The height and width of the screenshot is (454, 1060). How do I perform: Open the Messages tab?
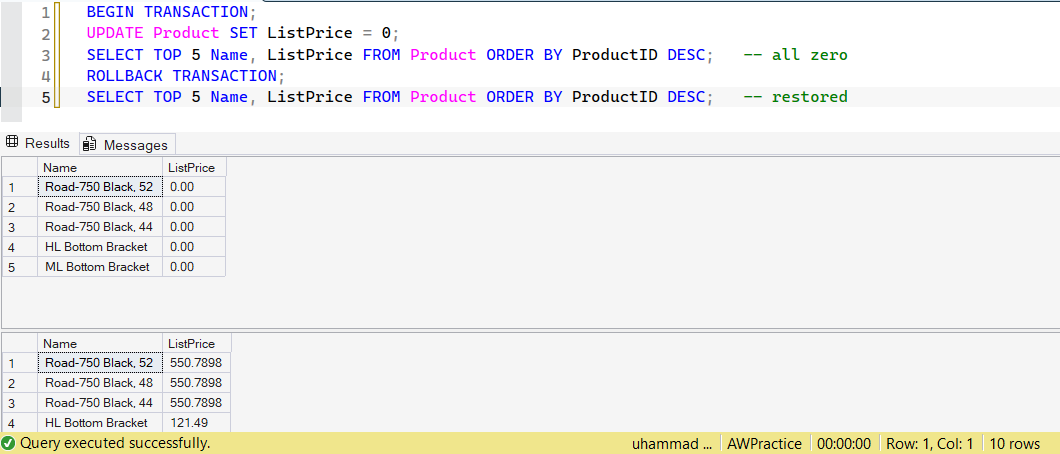coord(127,145)
